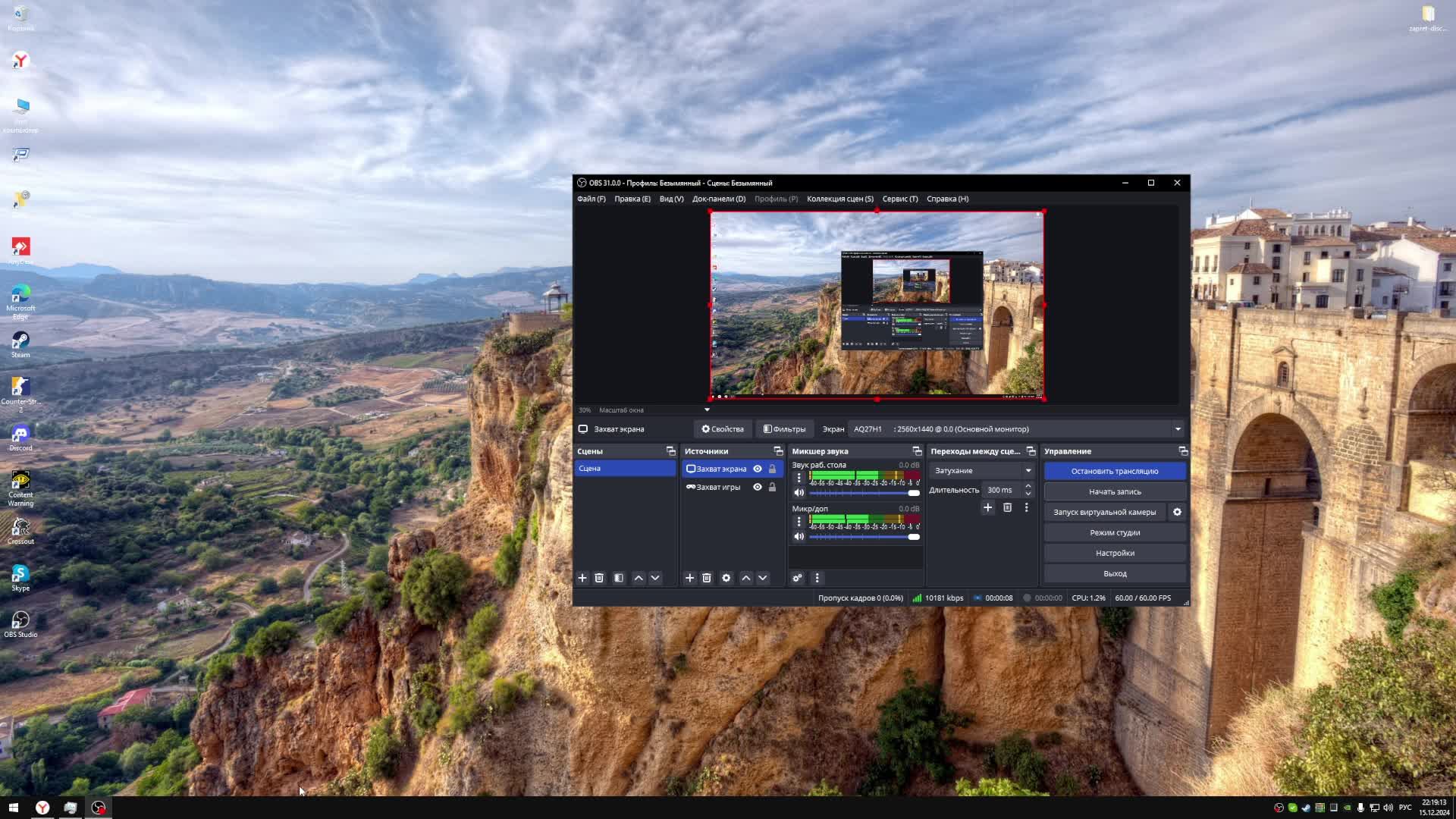Open audio mixer three-dot menu at panel bottom
The width and height of the screenshot is (1456, 819).
817,578
